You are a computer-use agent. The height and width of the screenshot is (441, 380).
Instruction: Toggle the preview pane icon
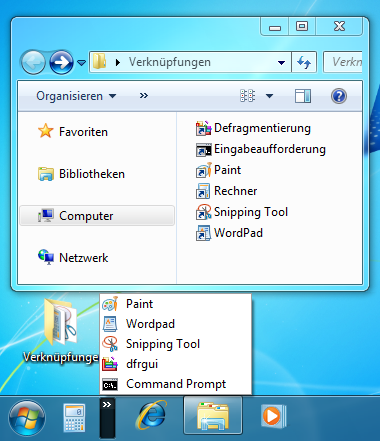303,96
